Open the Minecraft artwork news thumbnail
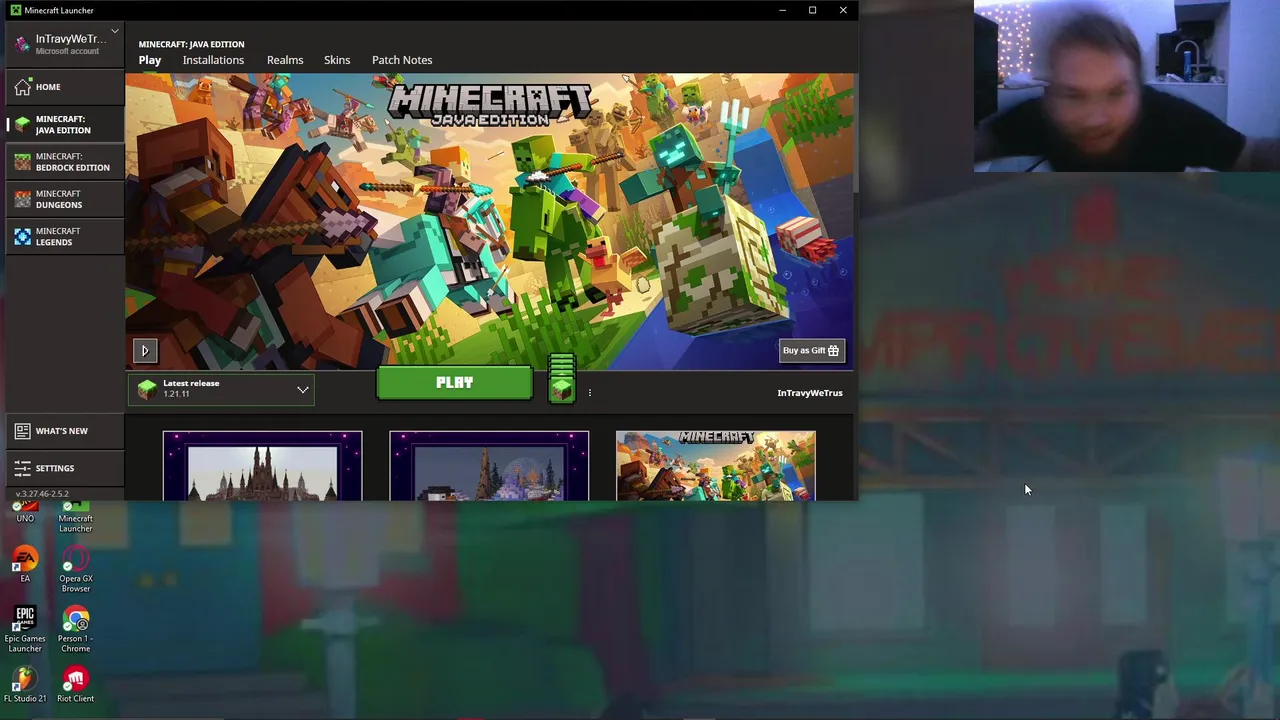The height and width of the screenshot is (720, 1280). (x=716, y=466)
